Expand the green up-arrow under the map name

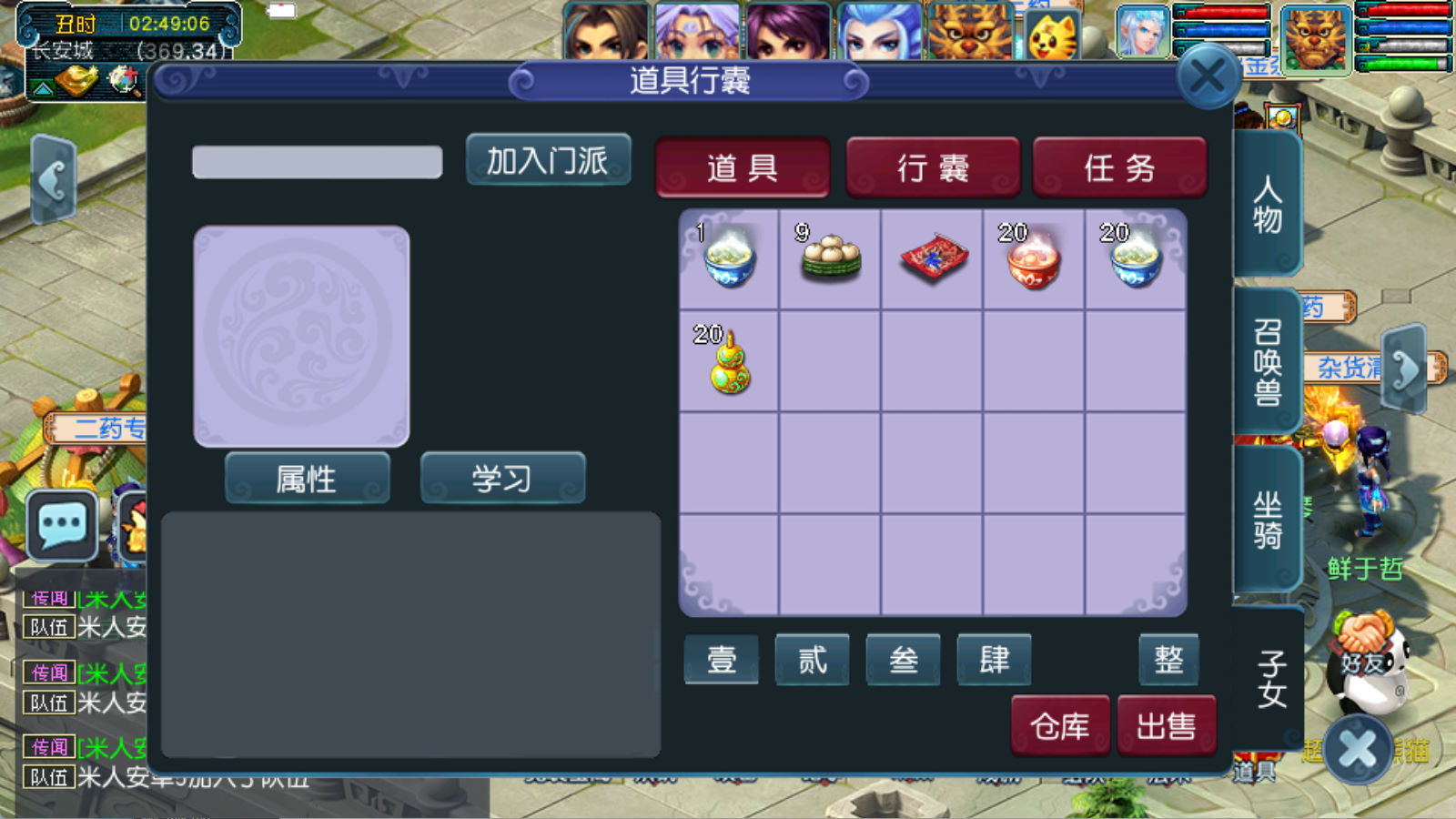[x=42, y=88]
